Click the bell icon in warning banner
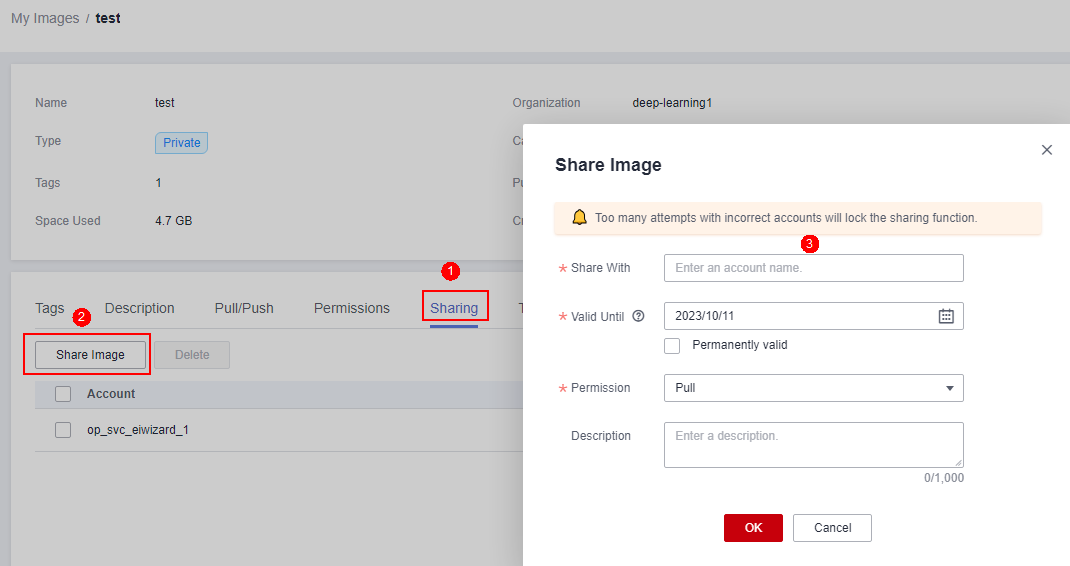Viewport: 1070px width, 566px height. pyautogui.click(x=579, y=218)
